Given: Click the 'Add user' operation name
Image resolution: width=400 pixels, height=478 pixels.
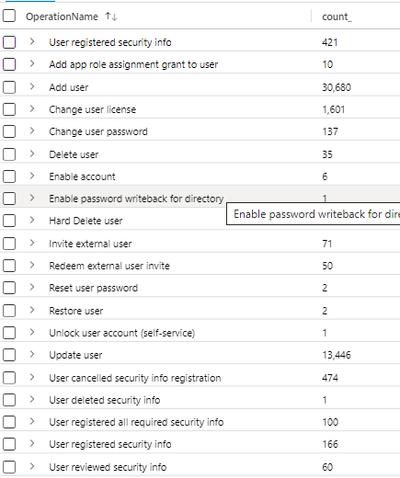Looking at the screenshot, I should click(x=69, y=87).
